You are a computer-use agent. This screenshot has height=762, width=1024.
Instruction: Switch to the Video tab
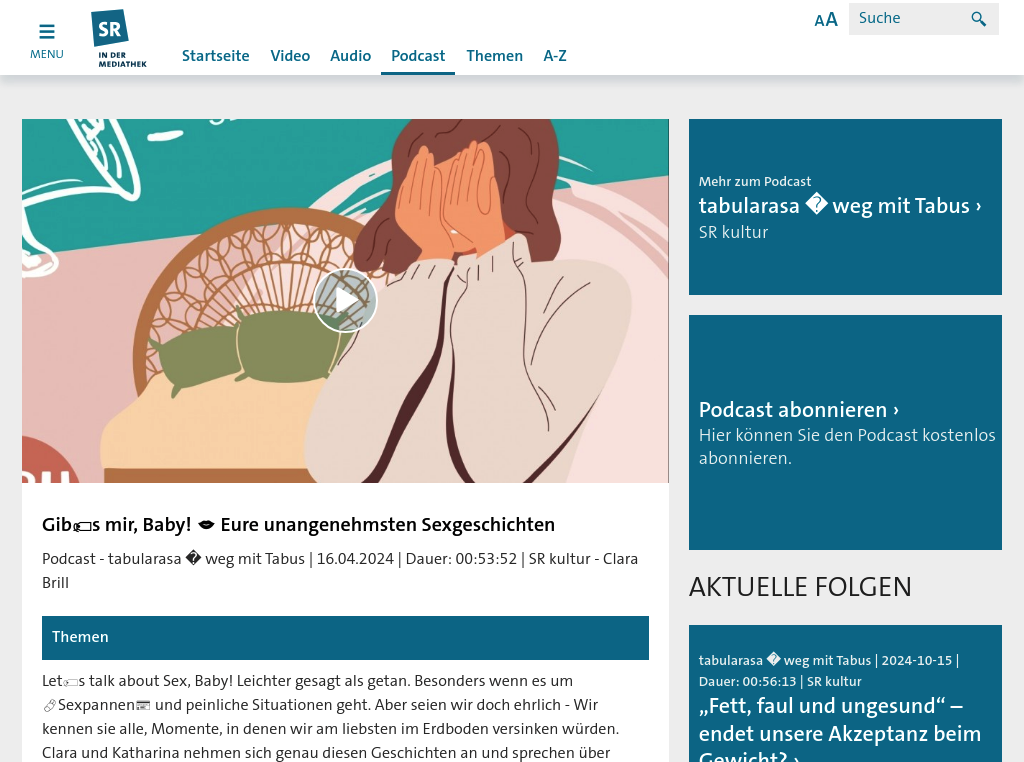point(290,56)
